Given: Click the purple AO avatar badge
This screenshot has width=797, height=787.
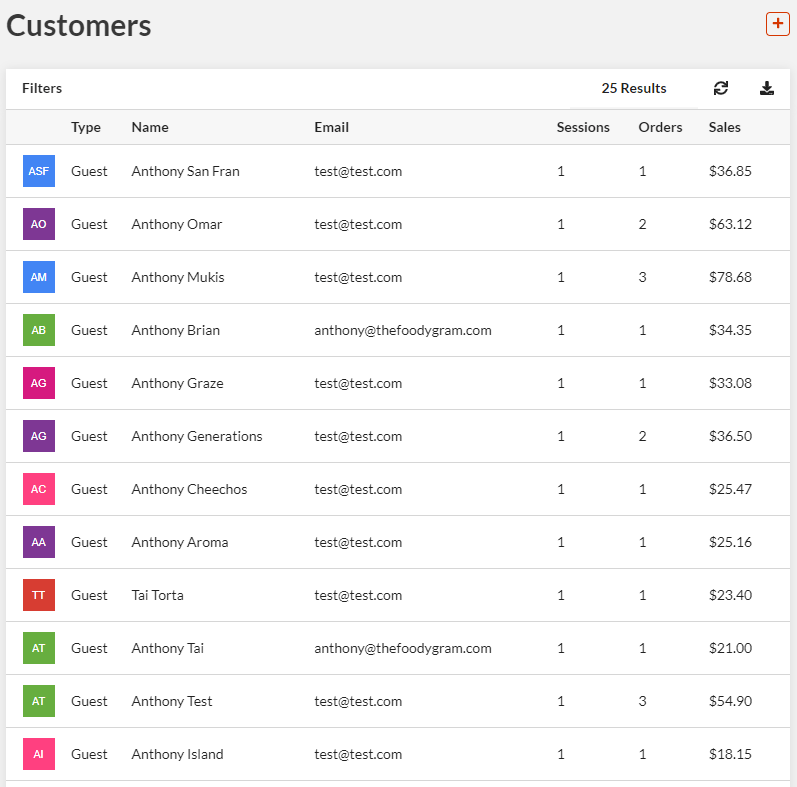Looking at the screenshot, I should 39,224.
